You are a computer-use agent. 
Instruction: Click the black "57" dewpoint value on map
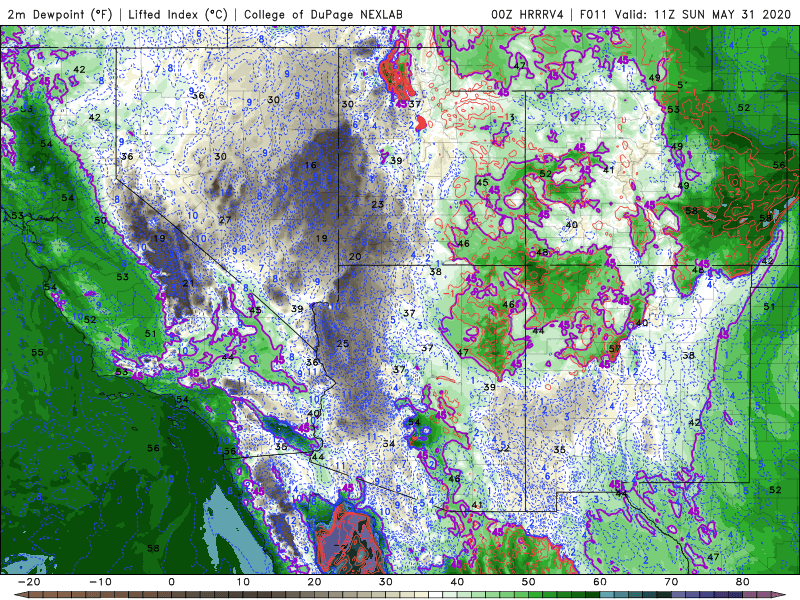click(615, 349)
